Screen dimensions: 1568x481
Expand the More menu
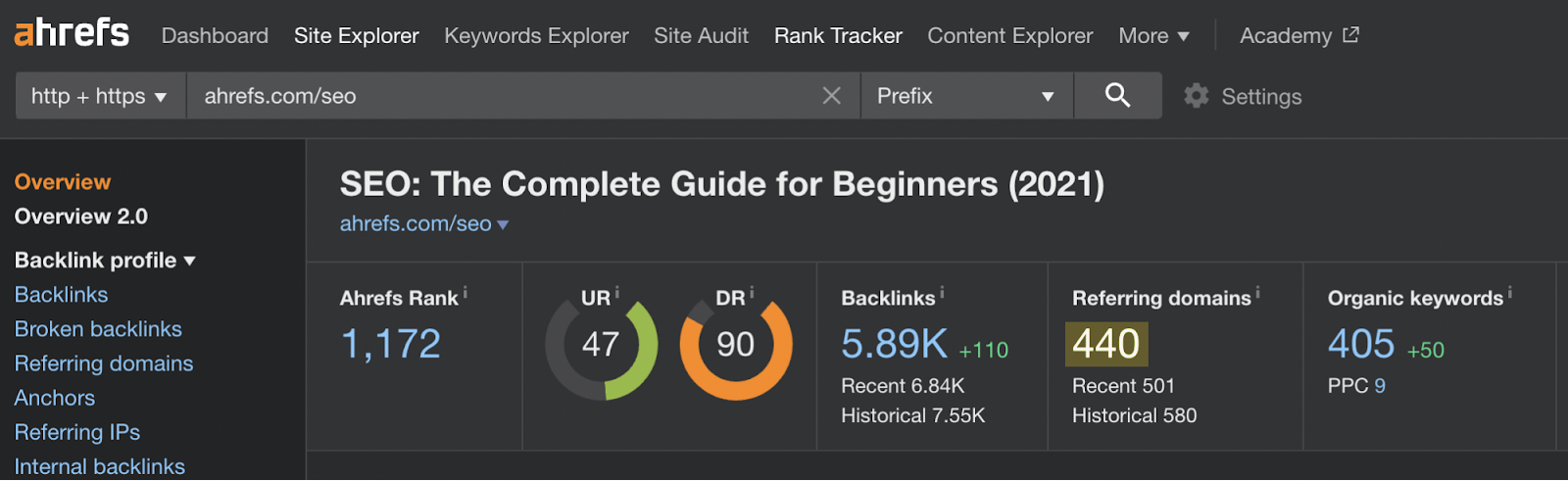click(1153, 36)
